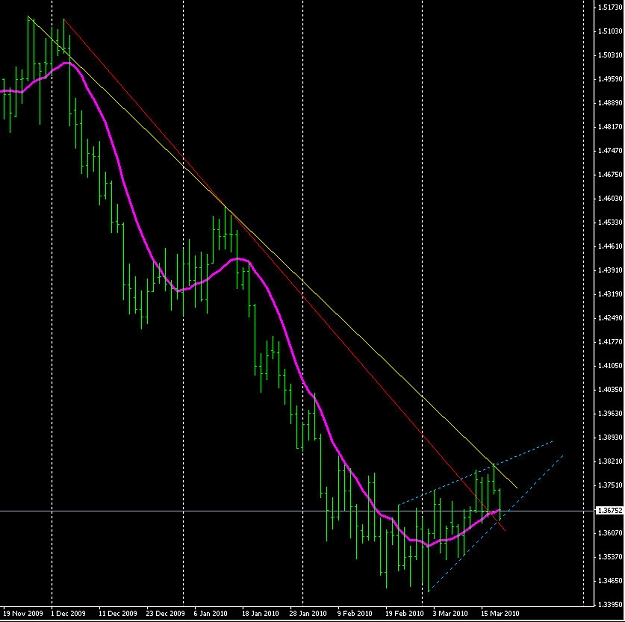Click the 19 Feb 2010 date label
Viewport: 625px width, 622px height.
pyautogui.click(x=404, y=613)
